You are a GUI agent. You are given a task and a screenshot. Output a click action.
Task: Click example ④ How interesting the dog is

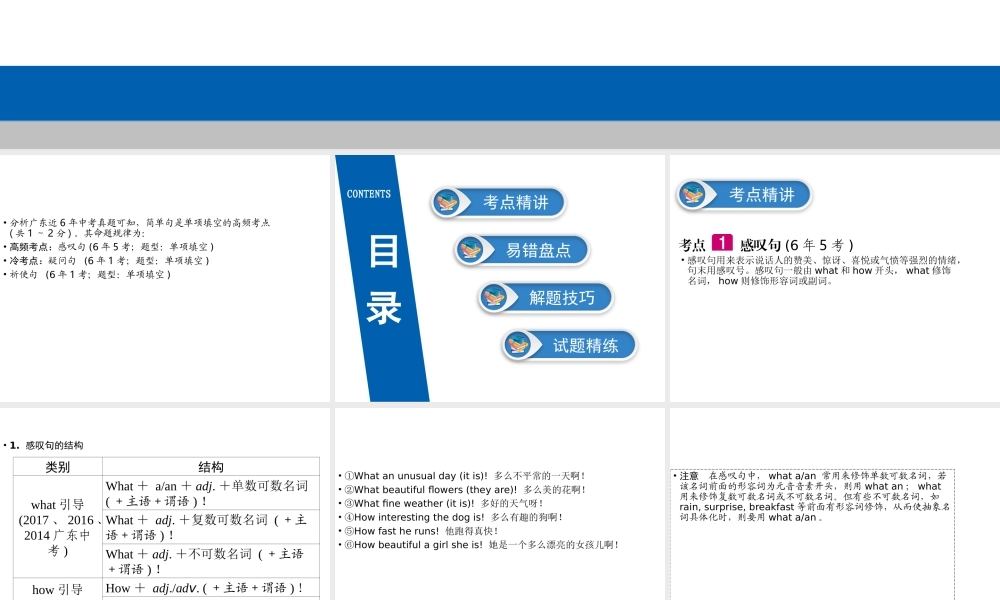[x=453, y=517]
